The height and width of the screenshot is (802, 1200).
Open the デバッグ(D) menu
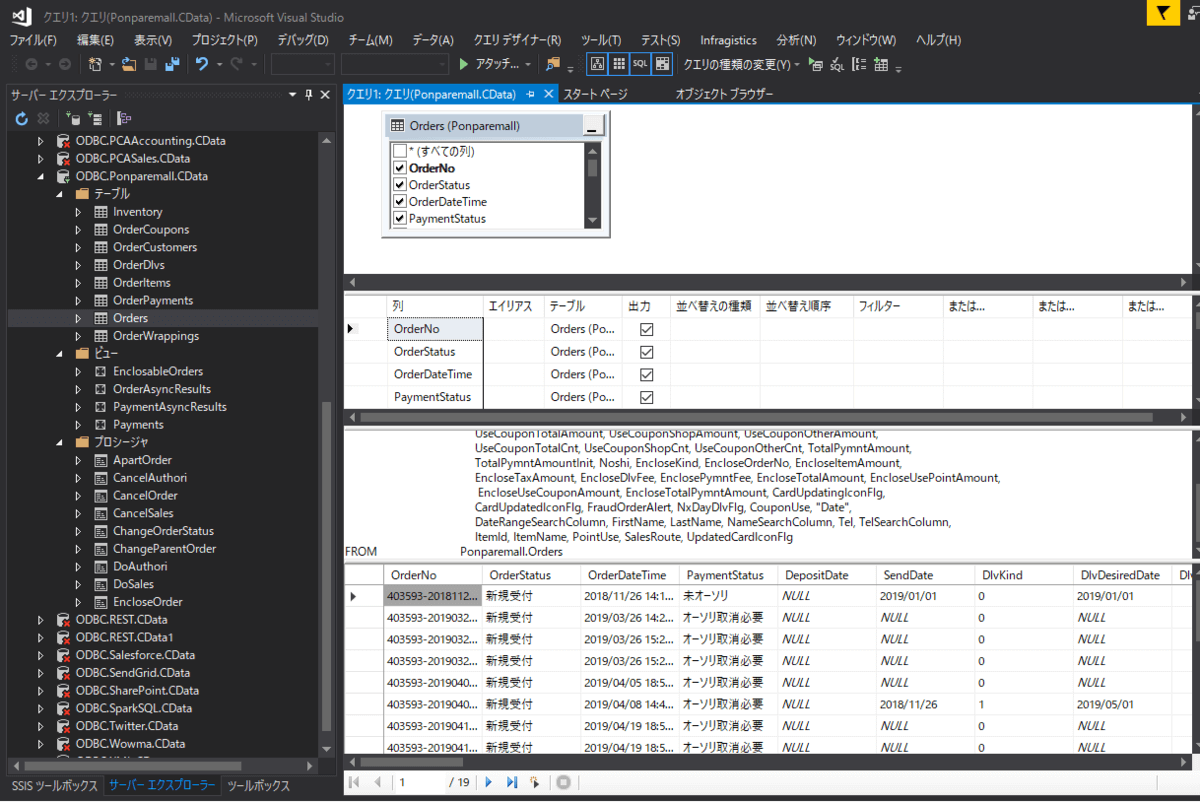coord(302,40)
